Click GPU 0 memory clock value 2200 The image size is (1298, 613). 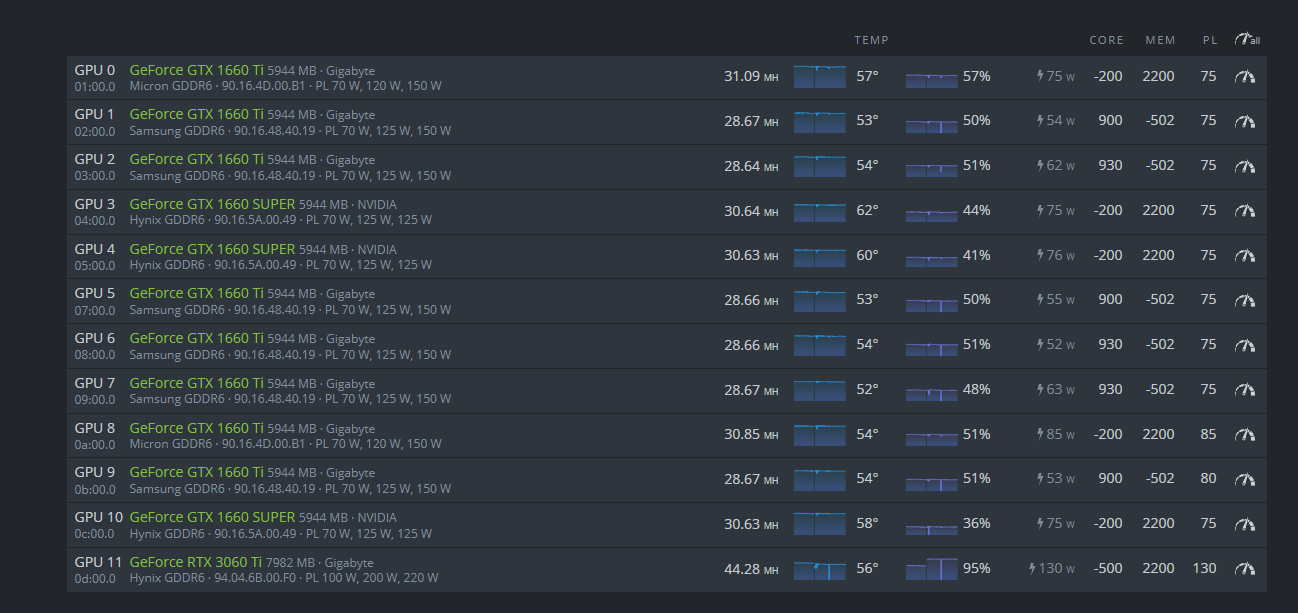pyautogui.click(x=1158, y=76)
